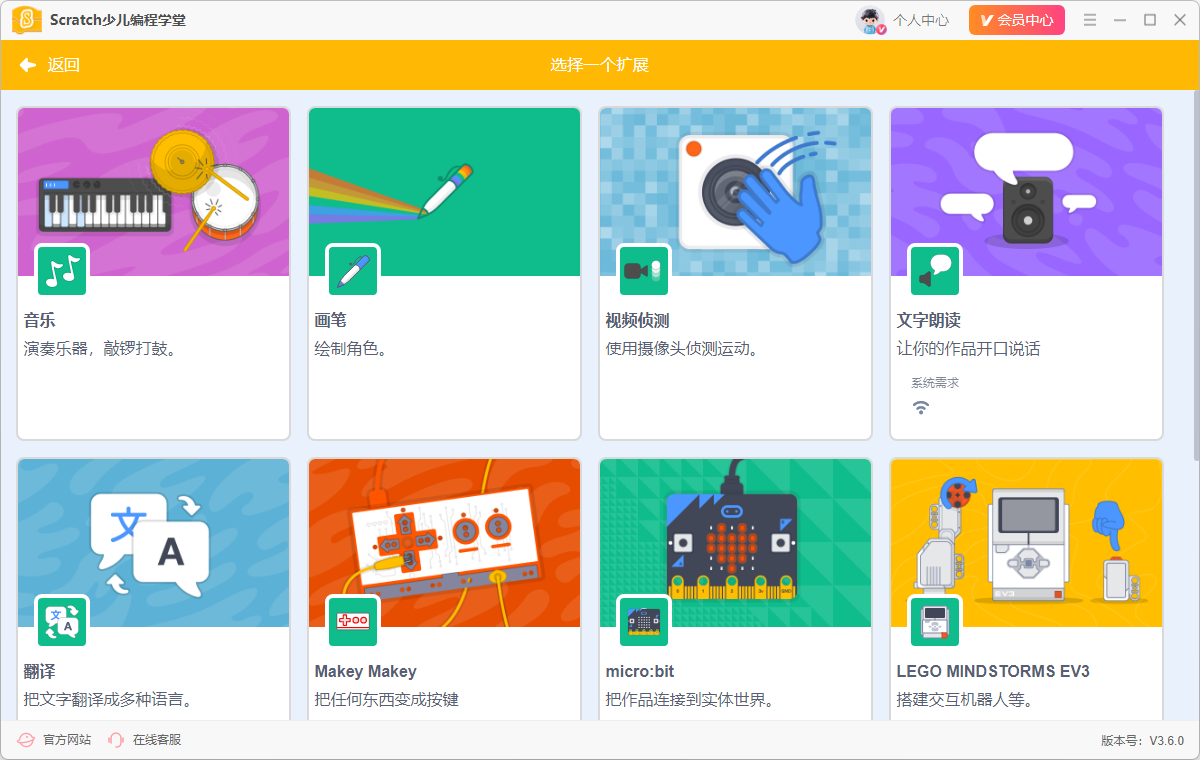
Task: Click description 绘制角色。
Action: [x=351, y=349]
